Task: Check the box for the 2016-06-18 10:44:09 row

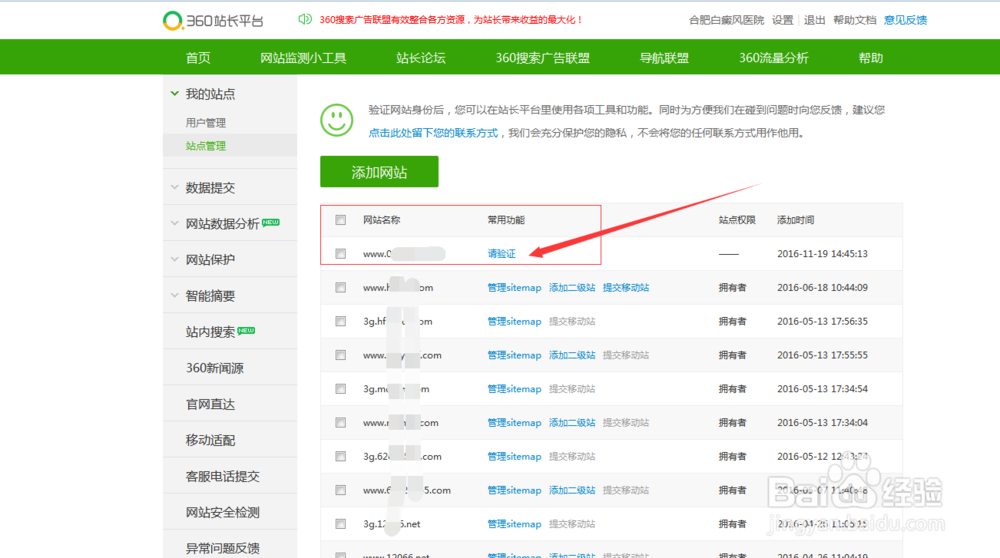Action: (341, 288)
